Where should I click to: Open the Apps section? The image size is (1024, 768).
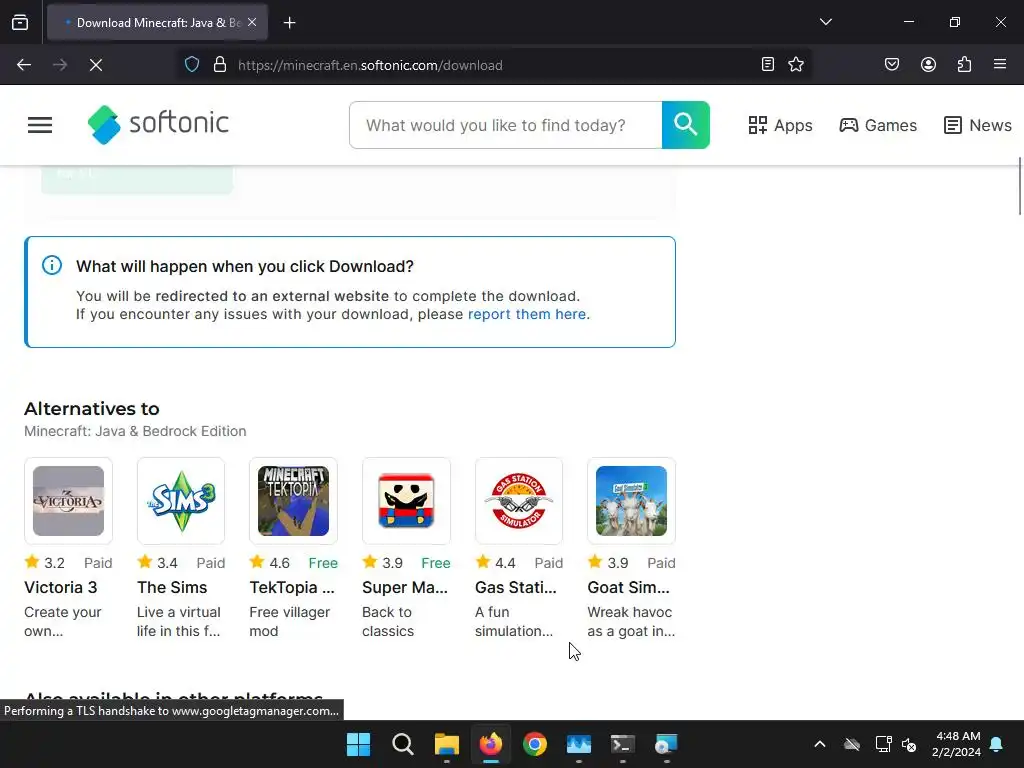[x=780, y=125]
